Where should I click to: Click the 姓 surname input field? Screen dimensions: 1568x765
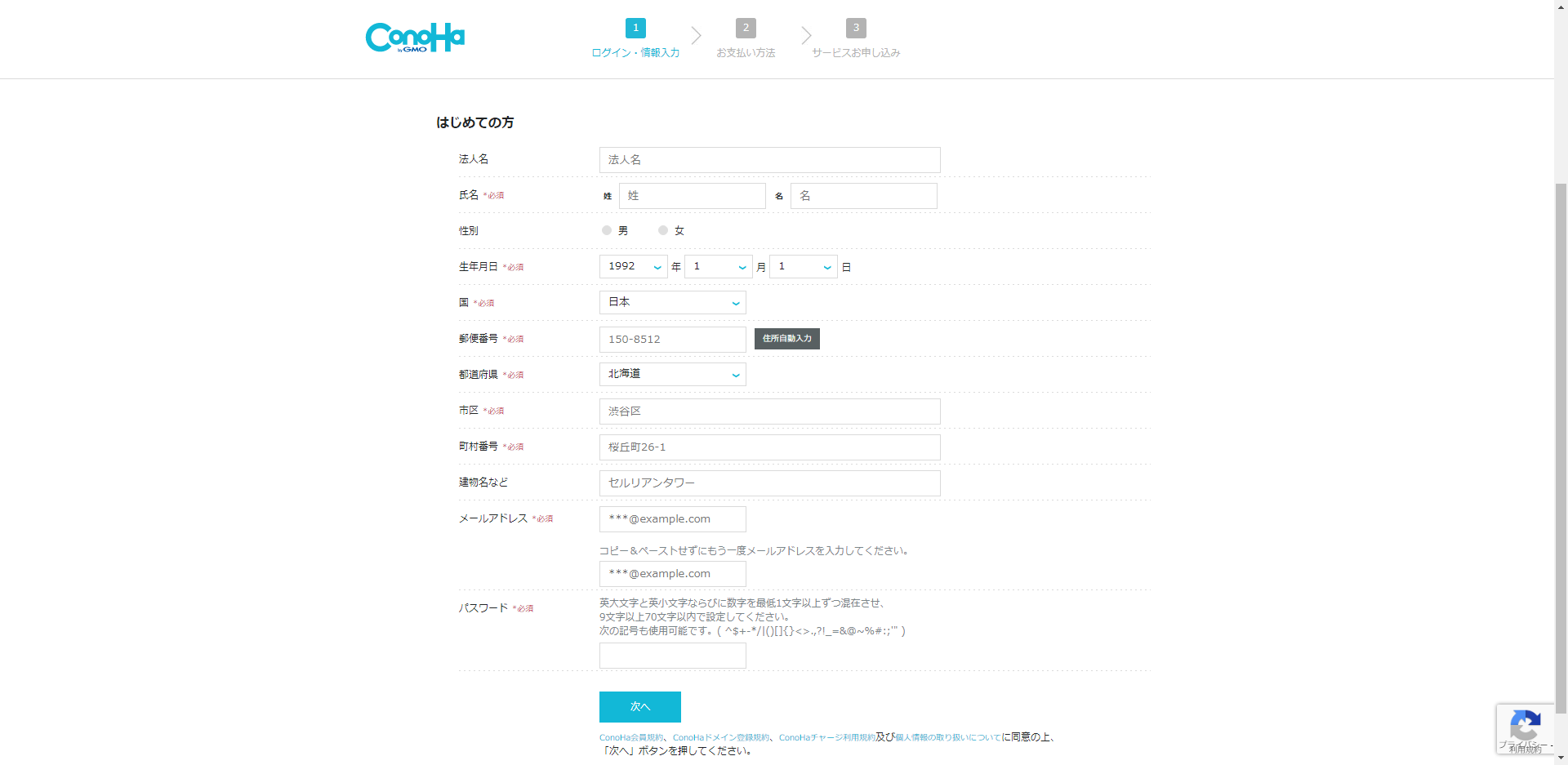[x=693, y=196]
